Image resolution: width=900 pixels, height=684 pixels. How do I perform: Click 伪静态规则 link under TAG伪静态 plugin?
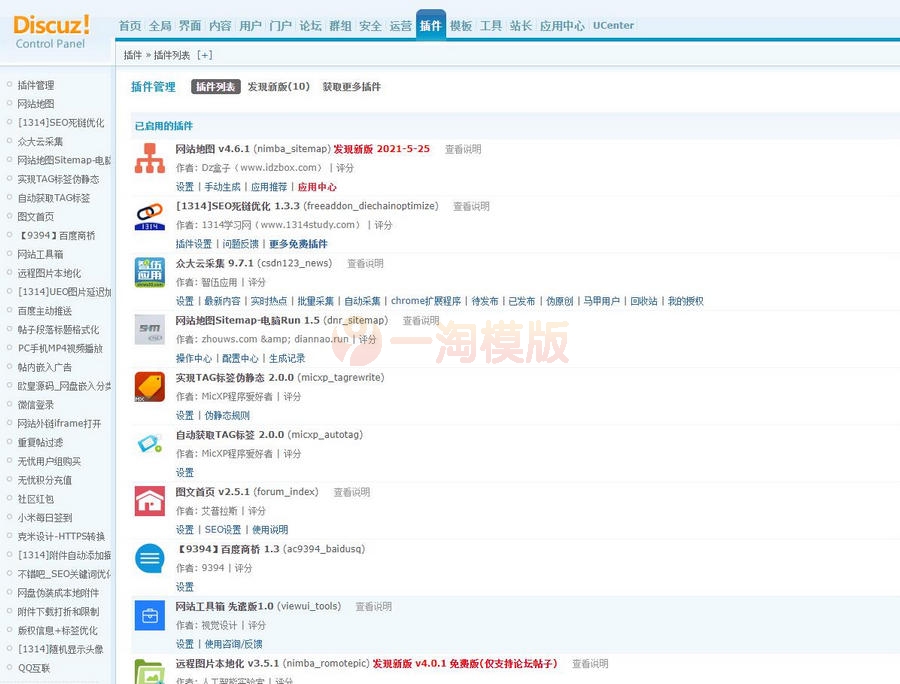coord(229,415)
